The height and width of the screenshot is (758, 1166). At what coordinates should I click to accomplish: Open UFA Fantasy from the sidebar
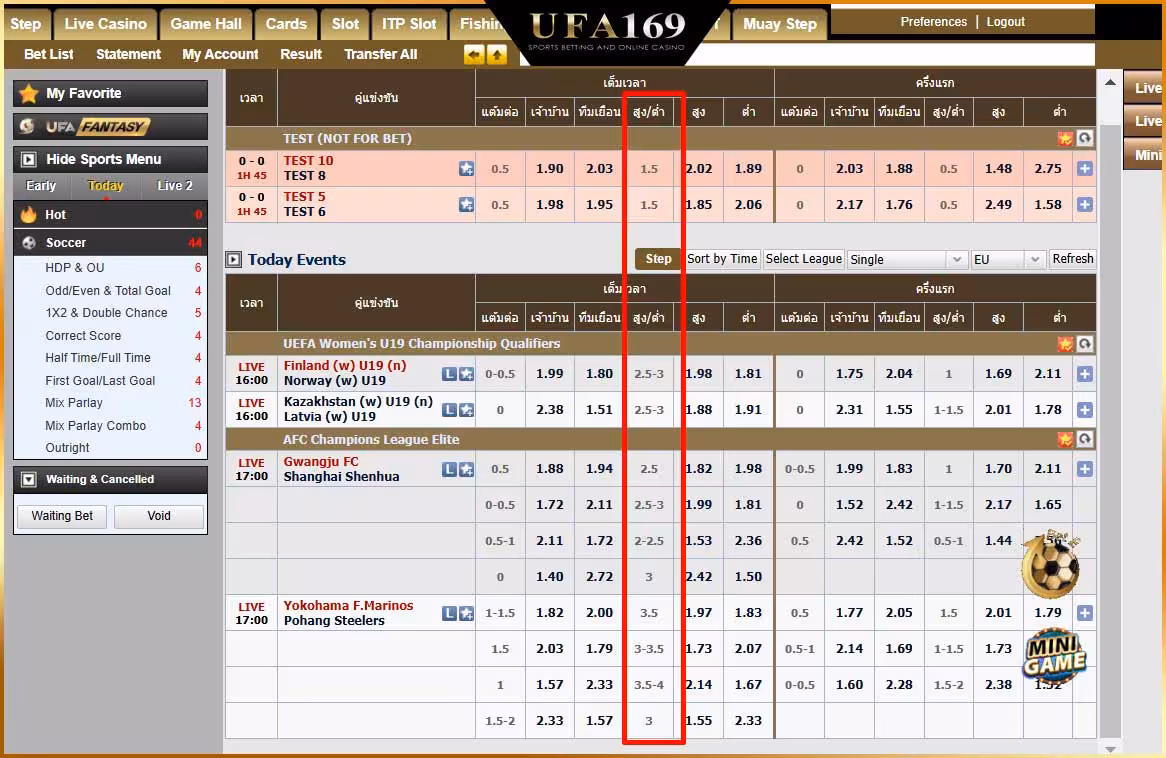tap(110, 127)
